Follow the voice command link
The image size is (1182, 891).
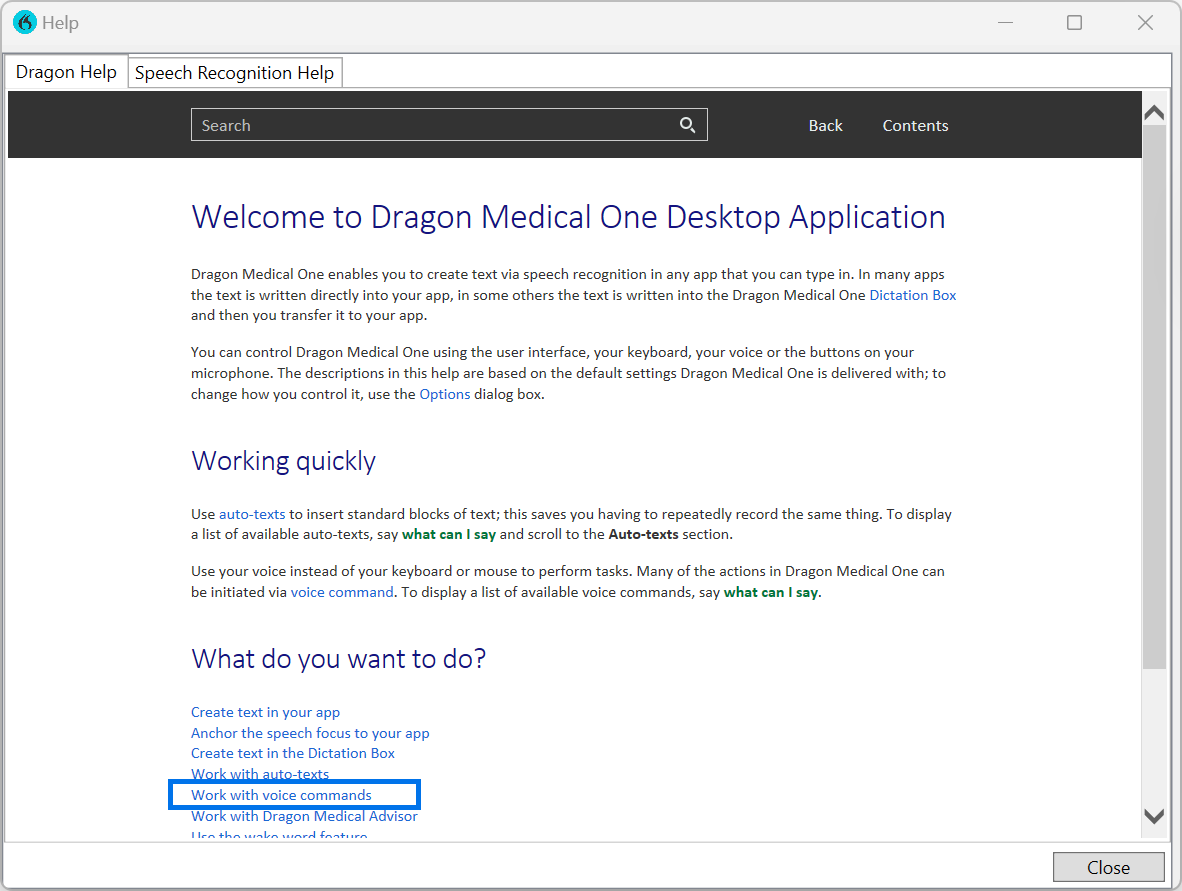click(342, 592)
